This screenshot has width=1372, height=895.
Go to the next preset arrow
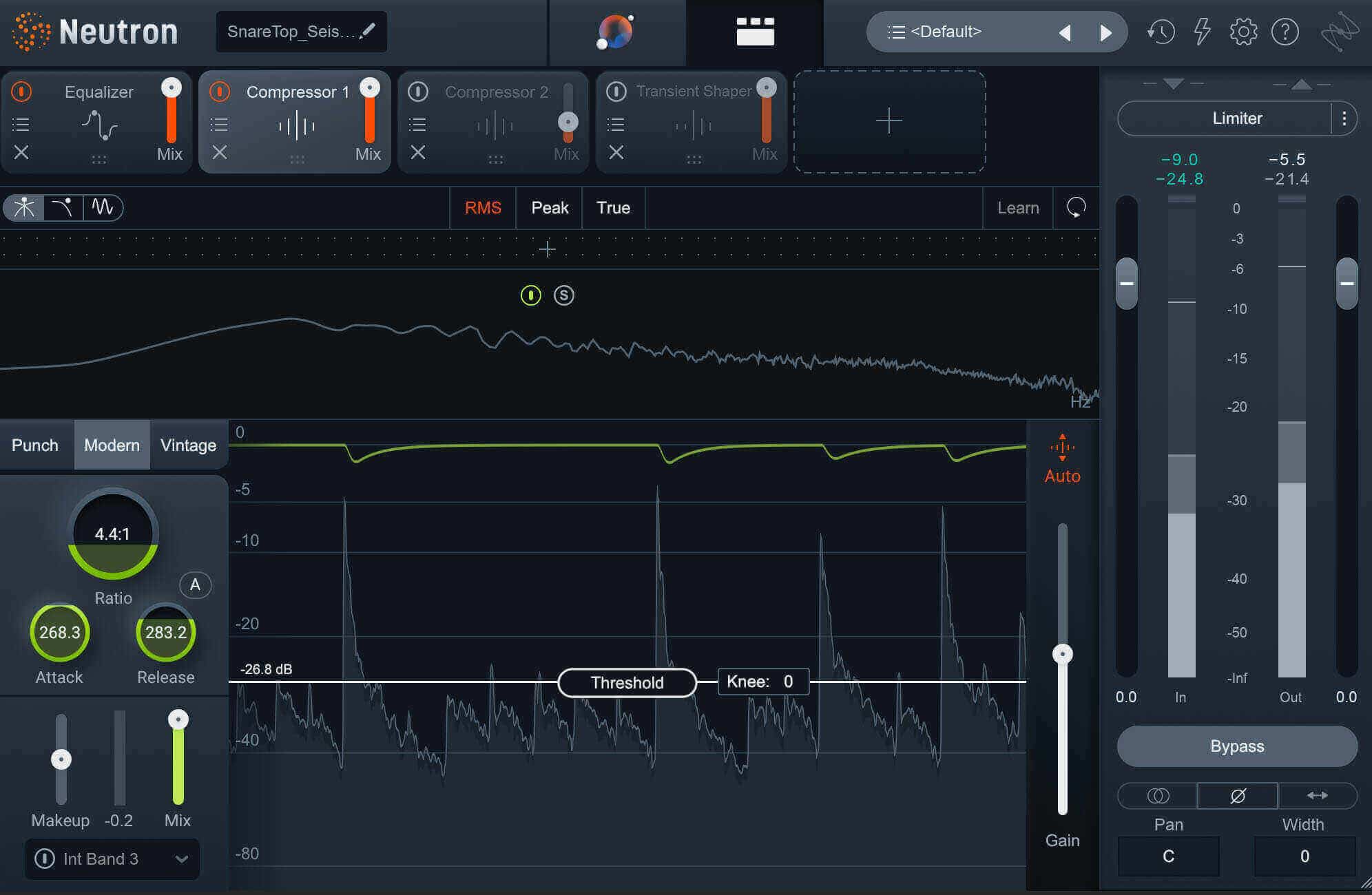(1105, 32)
